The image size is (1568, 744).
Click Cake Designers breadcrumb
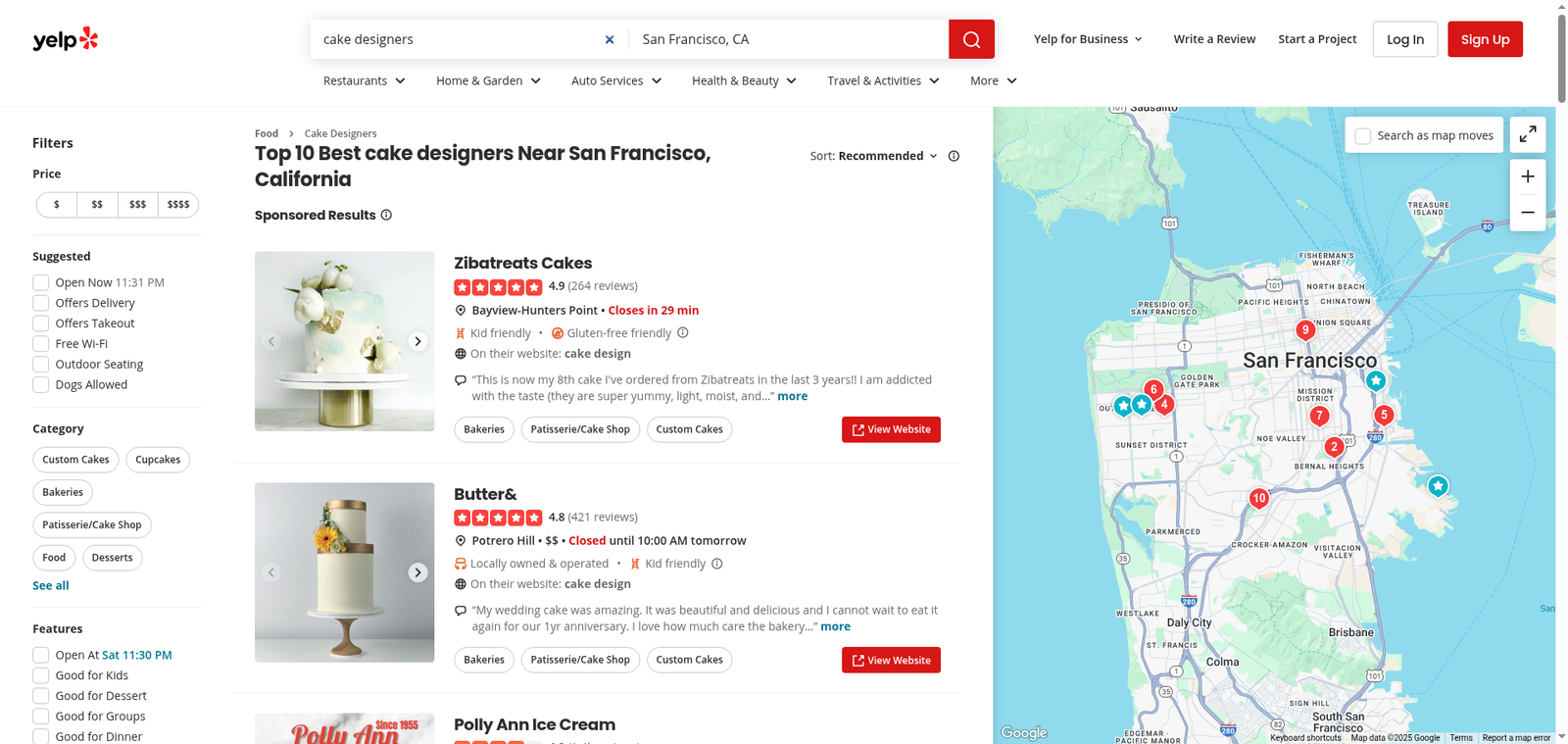[340, 133]
